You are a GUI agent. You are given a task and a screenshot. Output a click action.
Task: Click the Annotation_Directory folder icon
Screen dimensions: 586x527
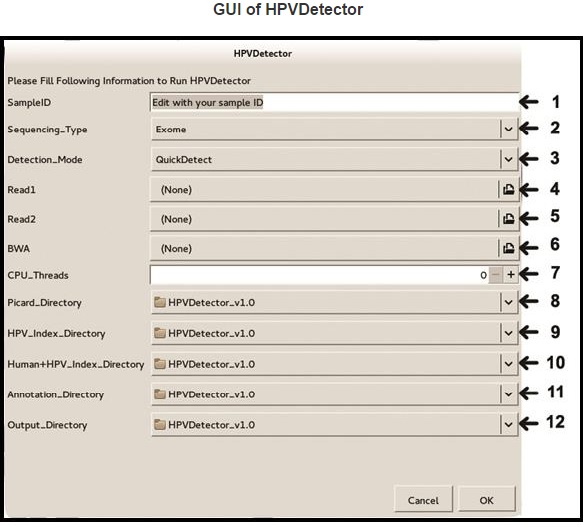(160, 394)
